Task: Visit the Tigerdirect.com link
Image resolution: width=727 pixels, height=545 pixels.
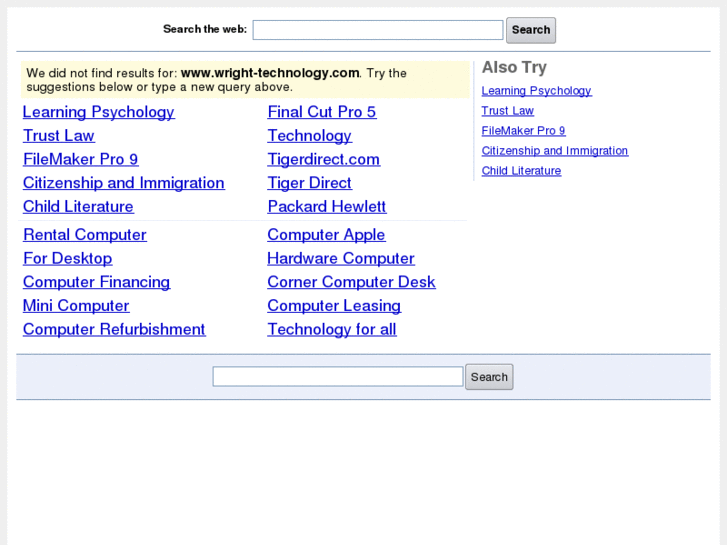Action: 324,159
